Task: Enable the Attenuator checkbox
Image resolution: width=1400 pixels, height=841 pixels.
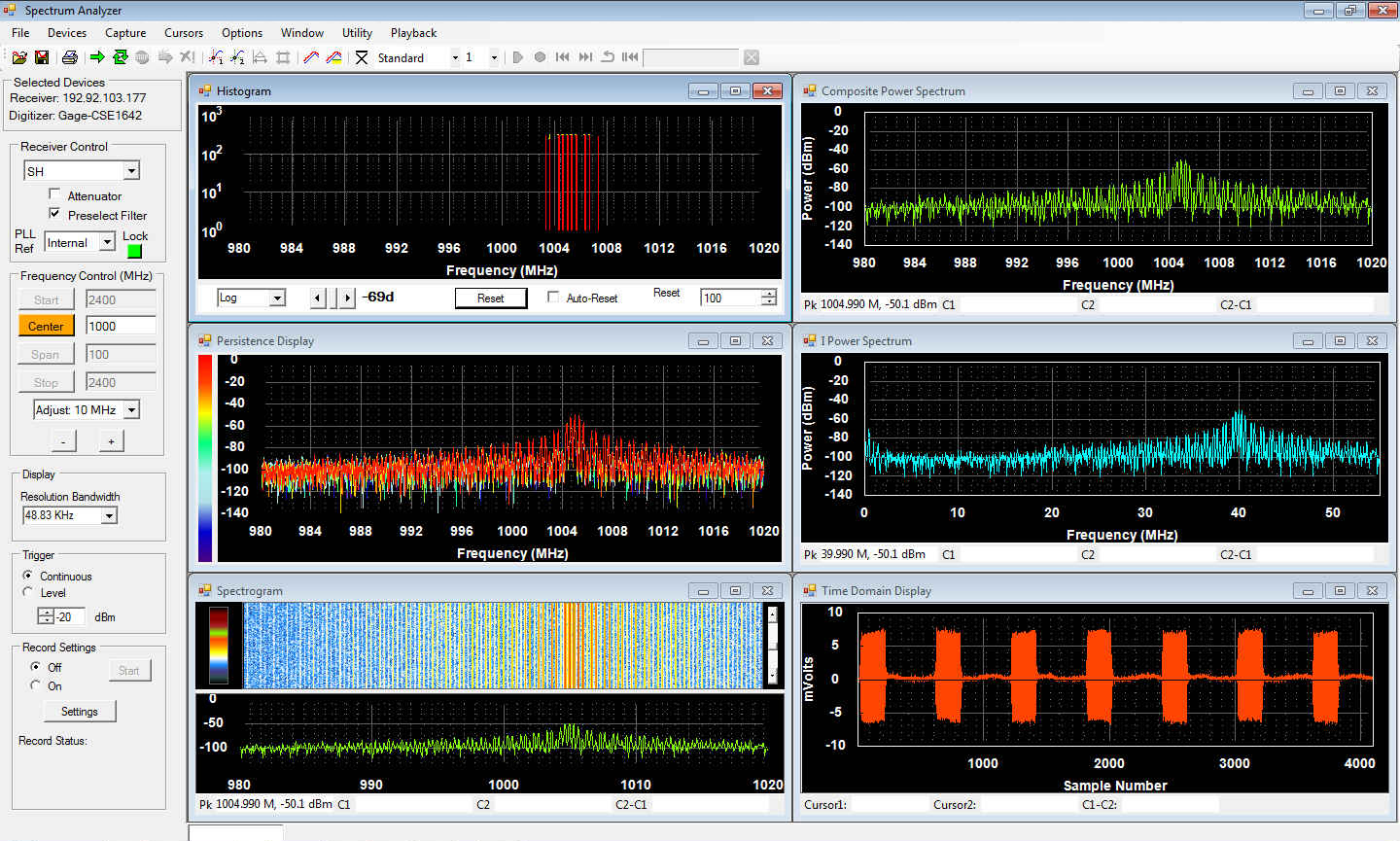Action: [x=54, y=194]
